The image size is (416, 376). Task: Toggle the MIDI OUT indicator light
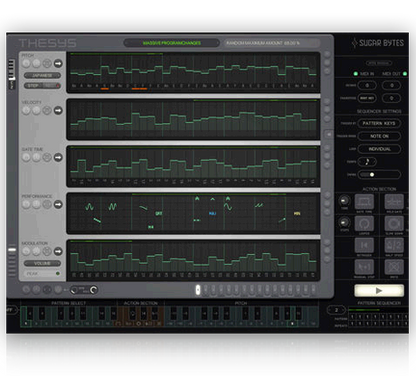click(x=405, y=74)
